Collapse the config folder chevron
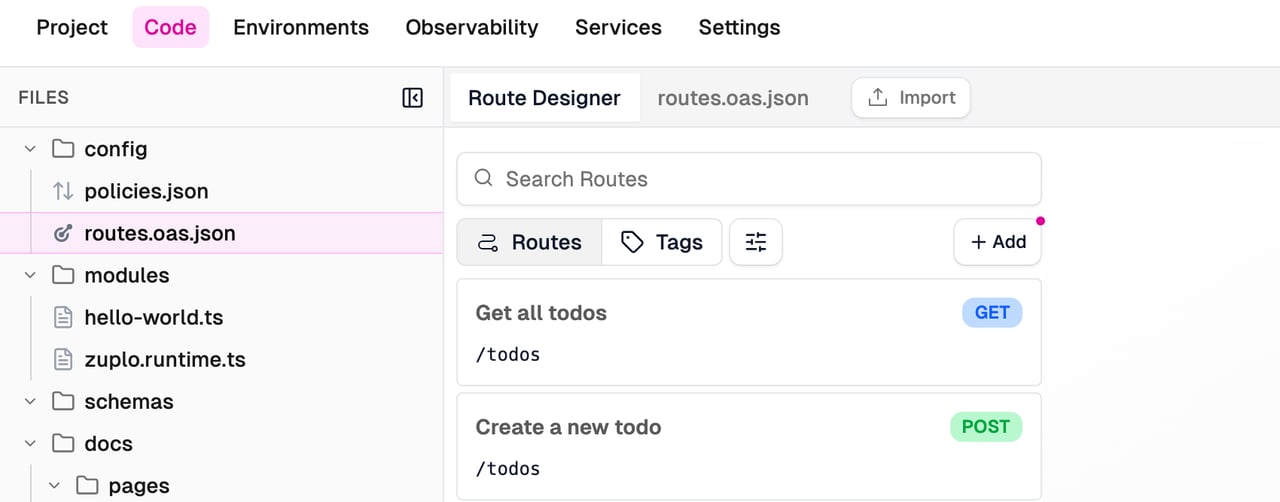The height and width of the screenshot is (502, 1280). click(30, 149)
